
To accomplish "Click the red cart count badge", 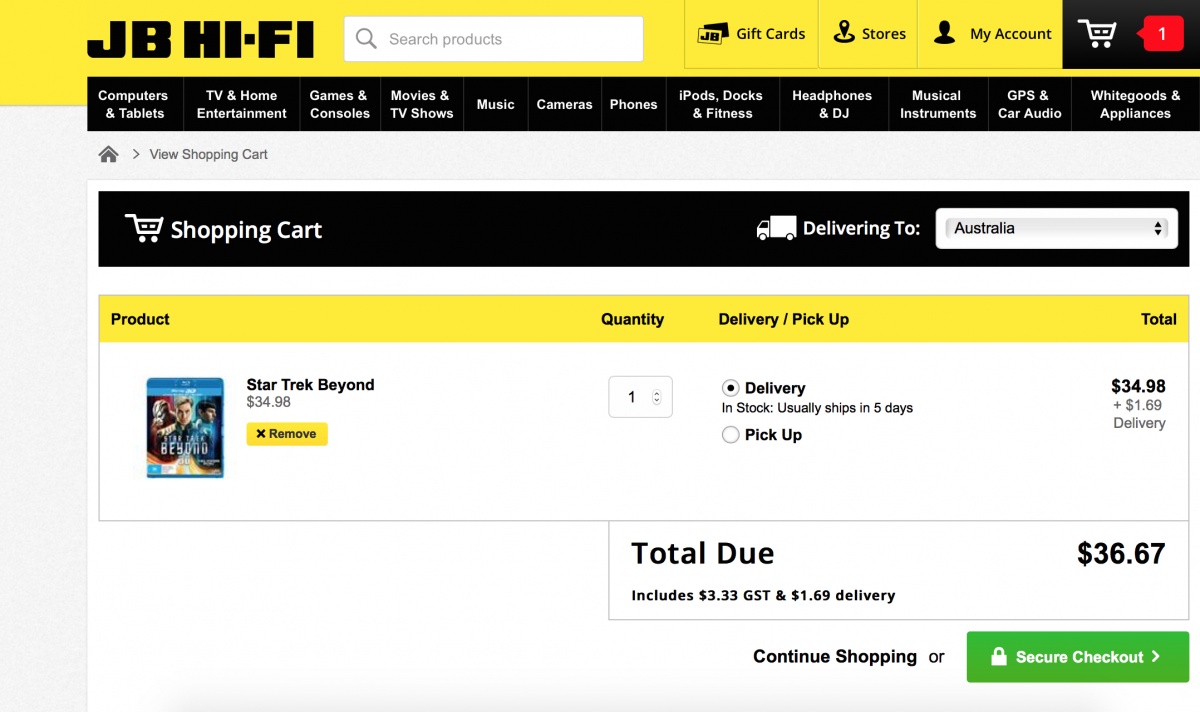I will [1161, 34].
